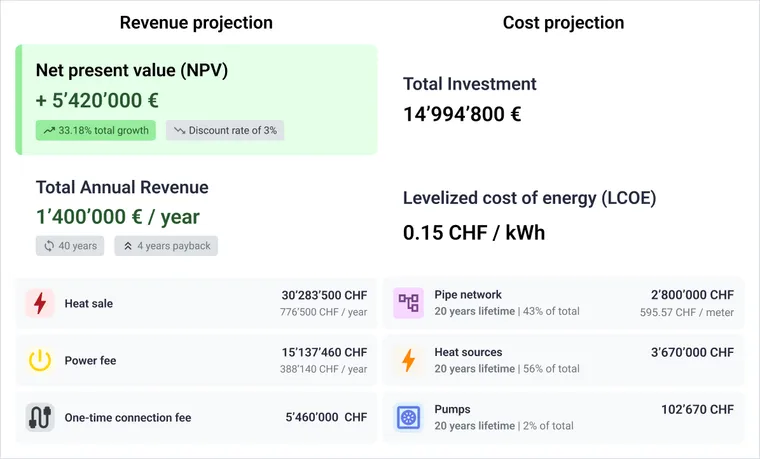Click the Heat sale label

coord(89,303)
